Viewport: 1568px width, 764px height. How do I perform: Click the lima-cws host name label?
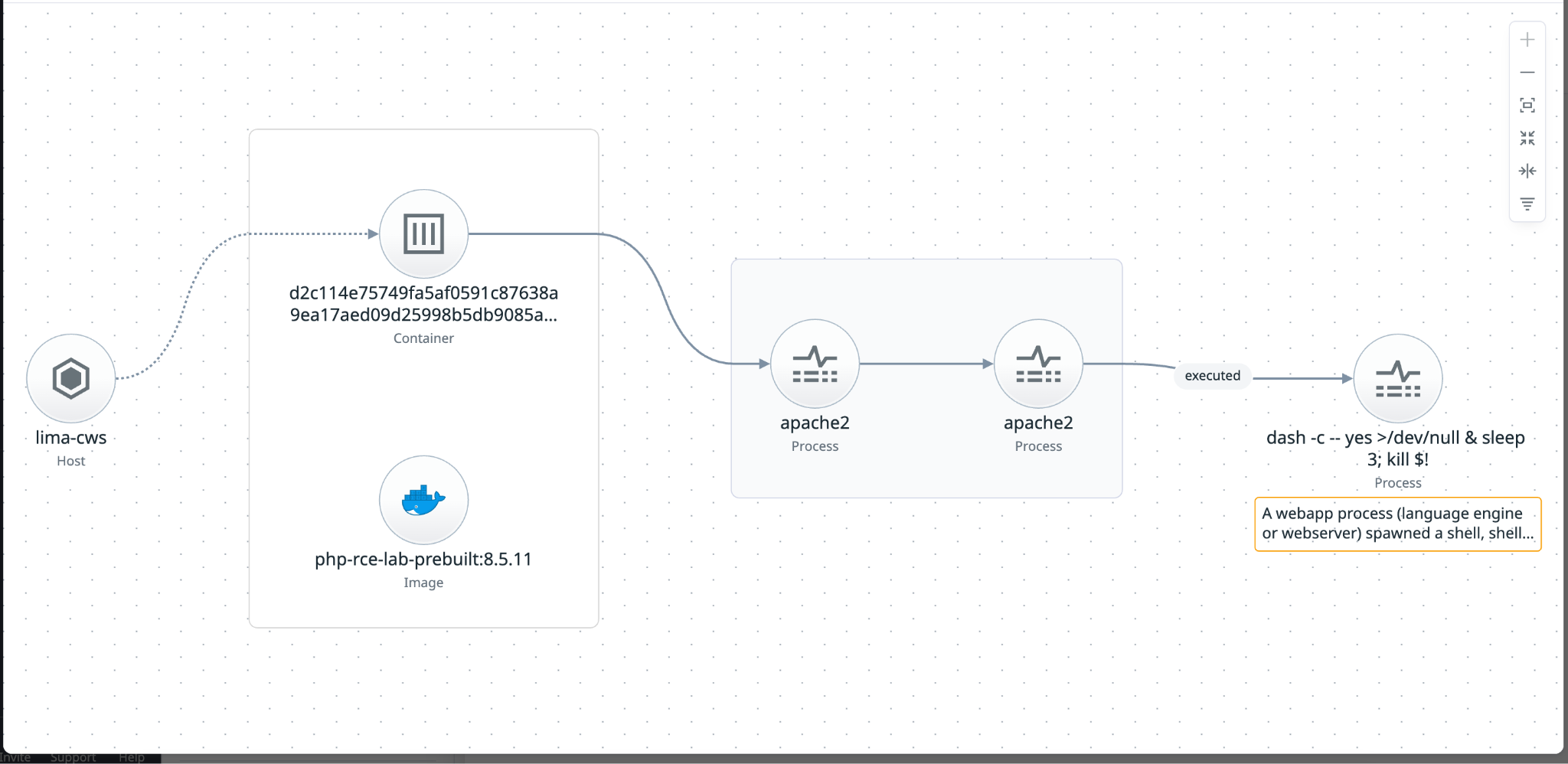point(71,438)
